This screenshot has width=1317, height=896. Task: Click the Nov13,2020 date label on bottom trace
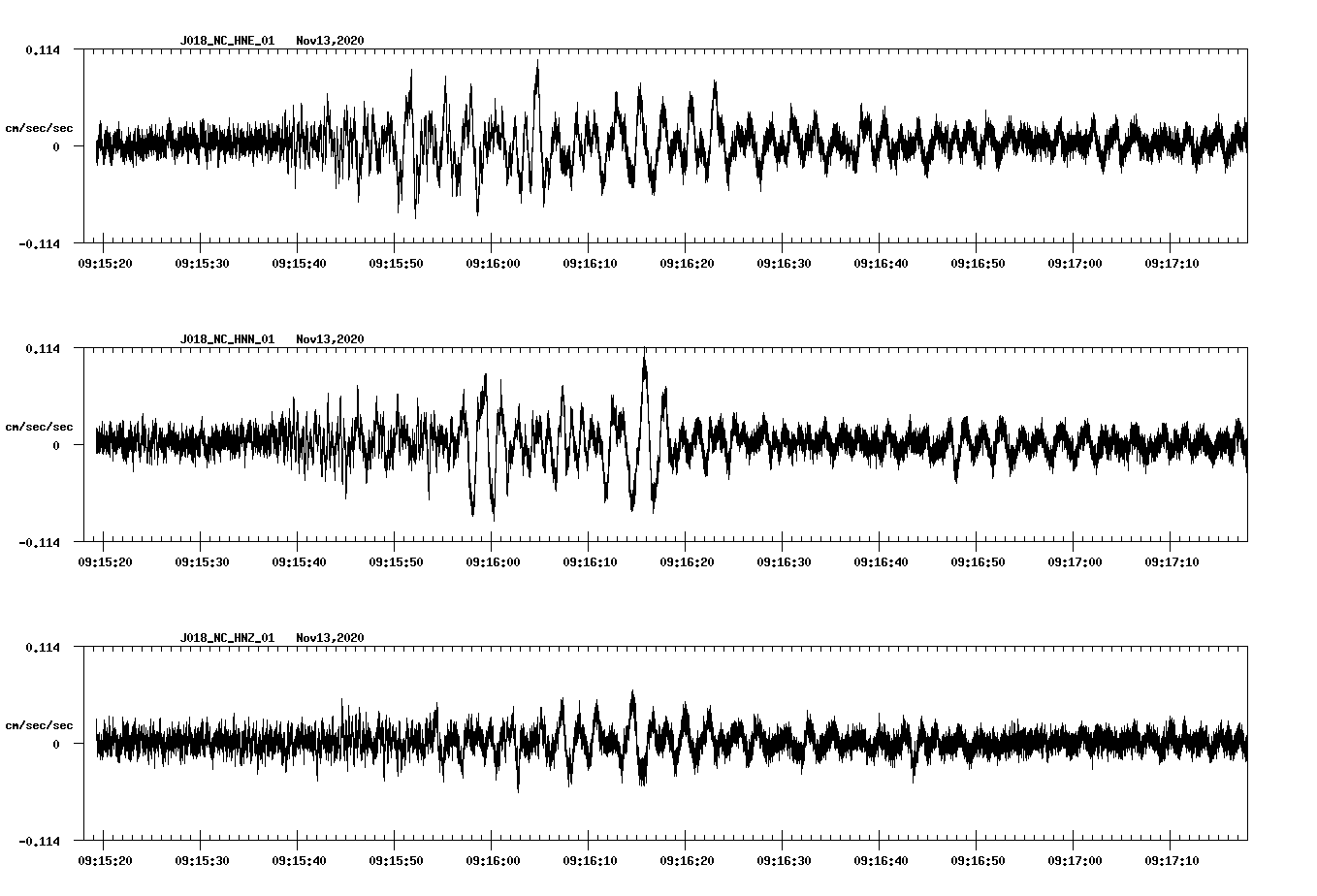331,638
